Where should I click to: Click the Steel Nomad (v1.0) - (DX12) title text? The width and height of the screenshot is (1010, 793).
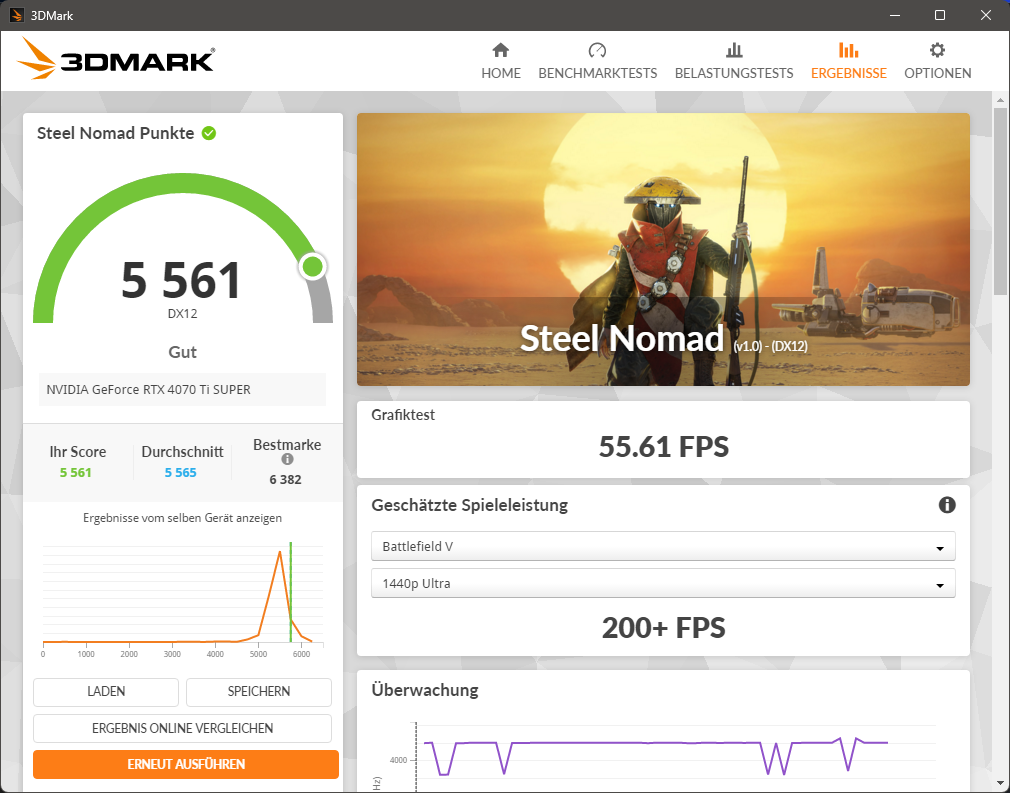[x=663, y=339]
